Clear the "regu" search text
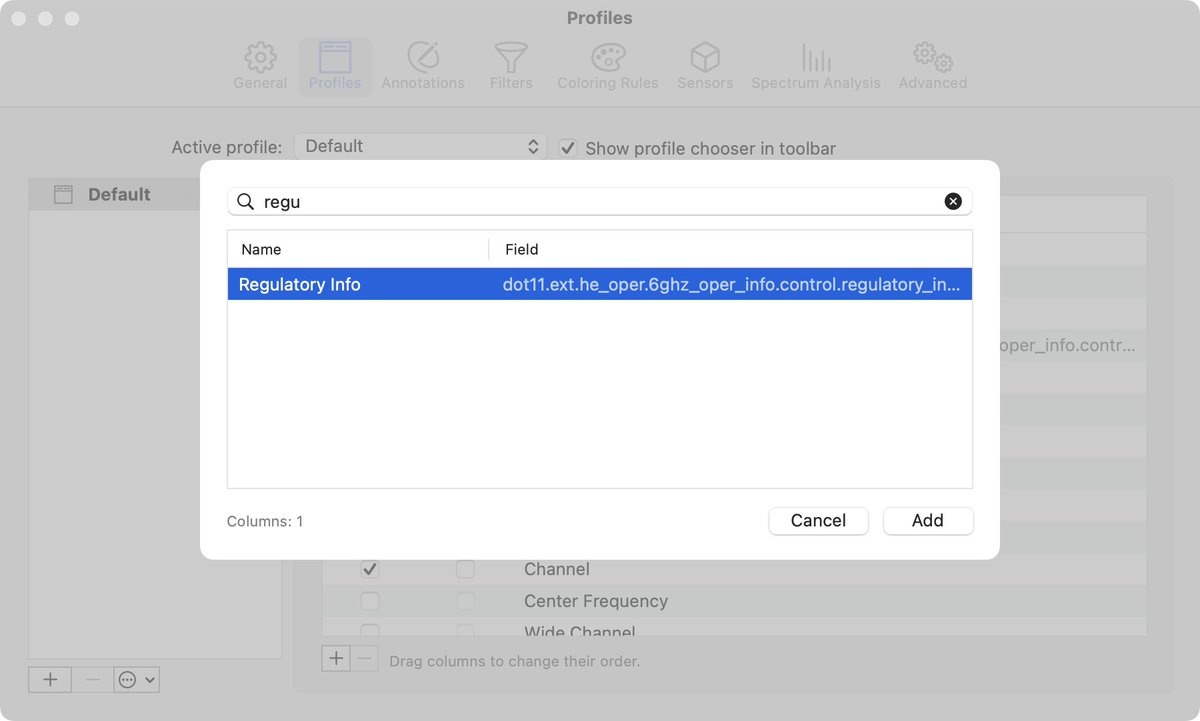 (953, 201)
